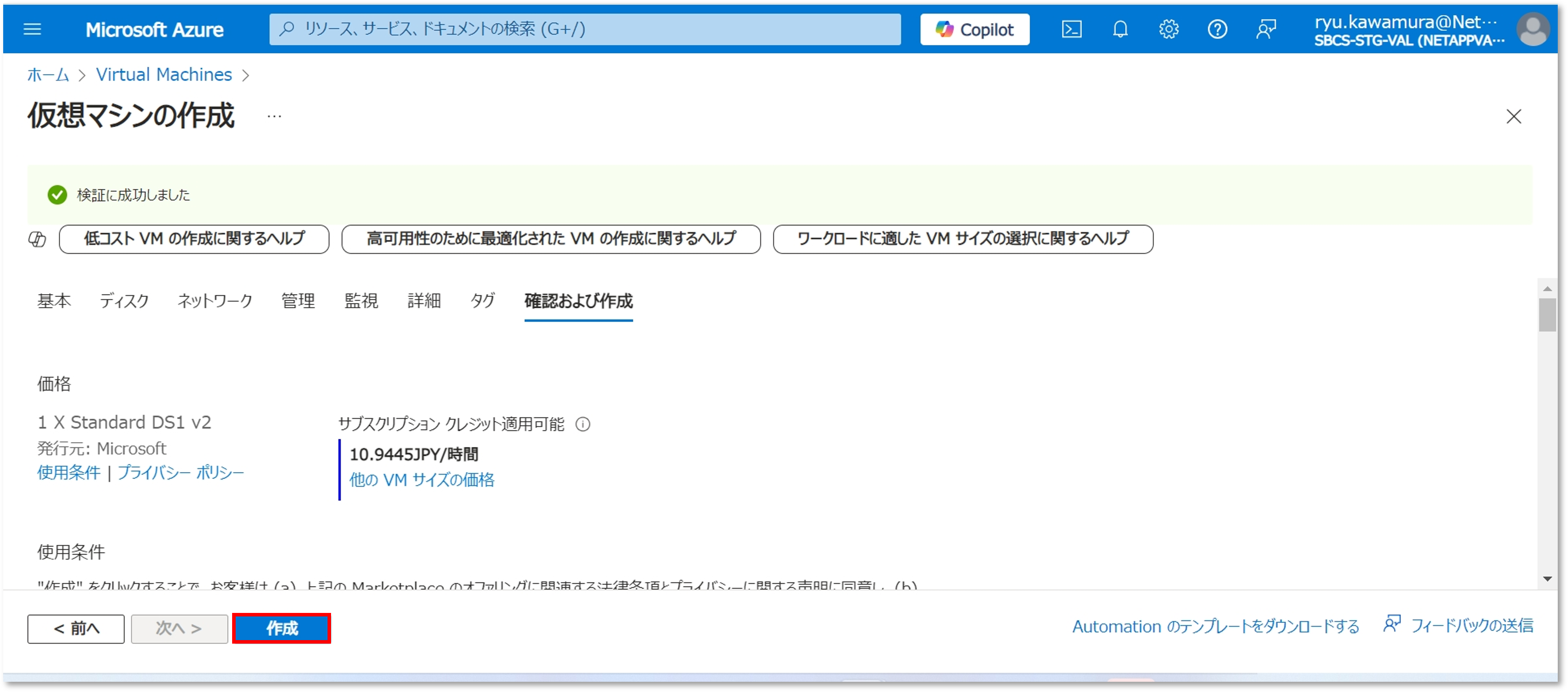Click the 次へ > button
Screen dimensions: 1568x692
pos(179,628)
